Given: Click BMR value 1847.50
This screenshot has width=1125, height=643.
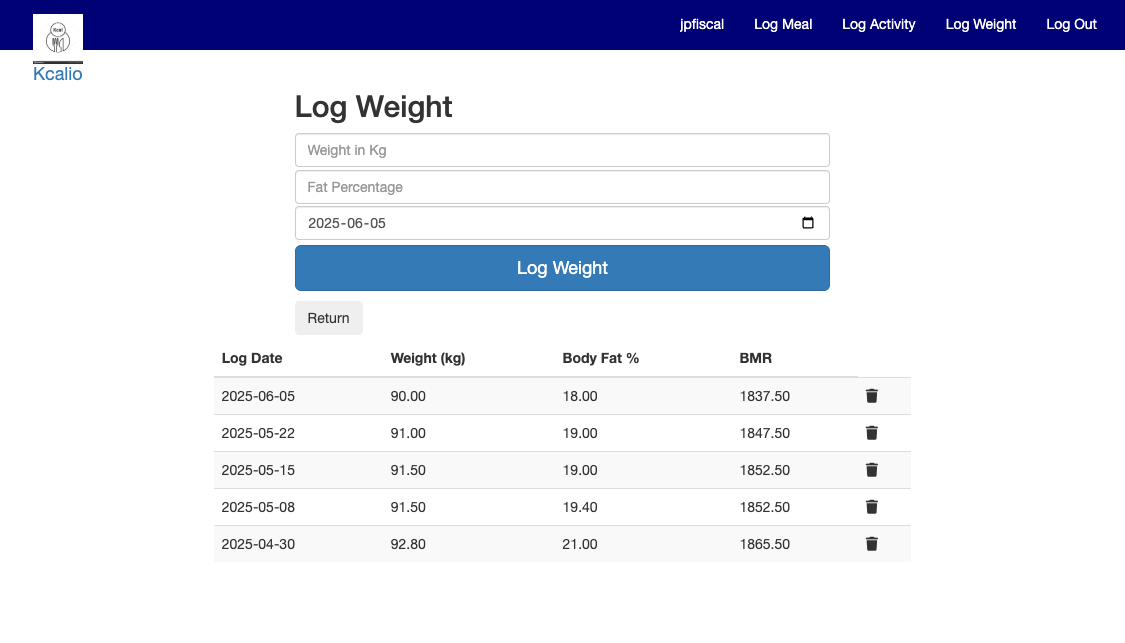Looking at the screenshot, I should (765, 433).
